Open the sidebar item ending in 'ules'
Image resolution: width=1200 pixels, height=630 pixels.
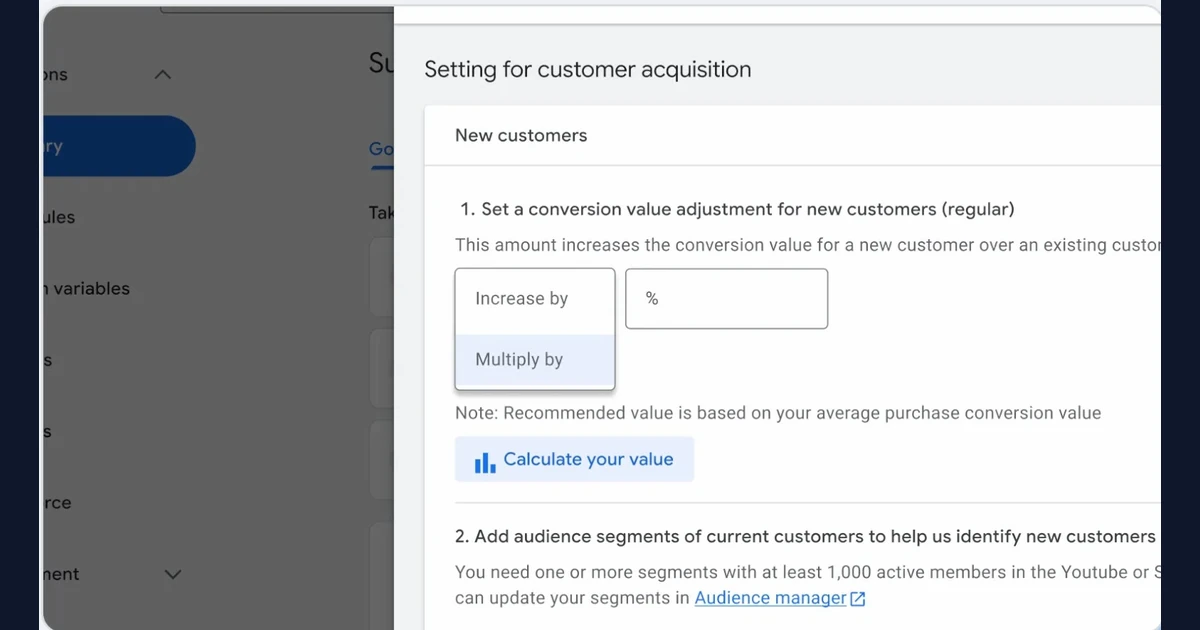[x=59, y=217]
